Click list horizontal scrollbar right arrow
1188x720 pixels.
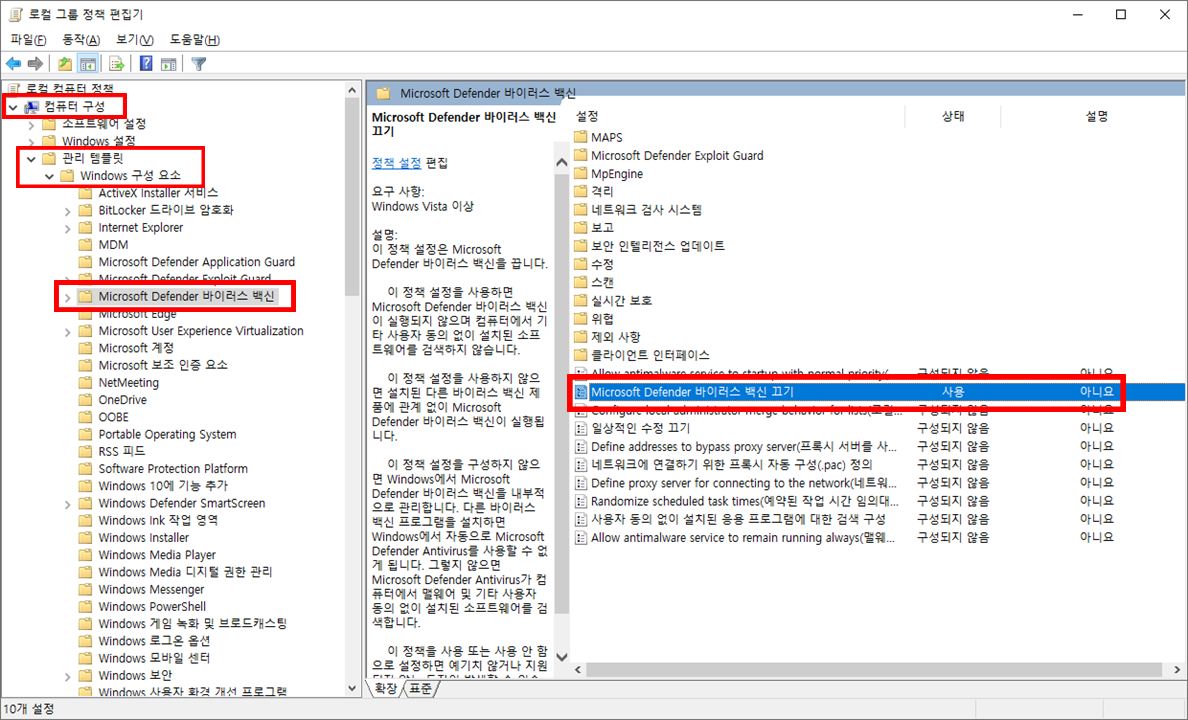(x=1177, y=670)
